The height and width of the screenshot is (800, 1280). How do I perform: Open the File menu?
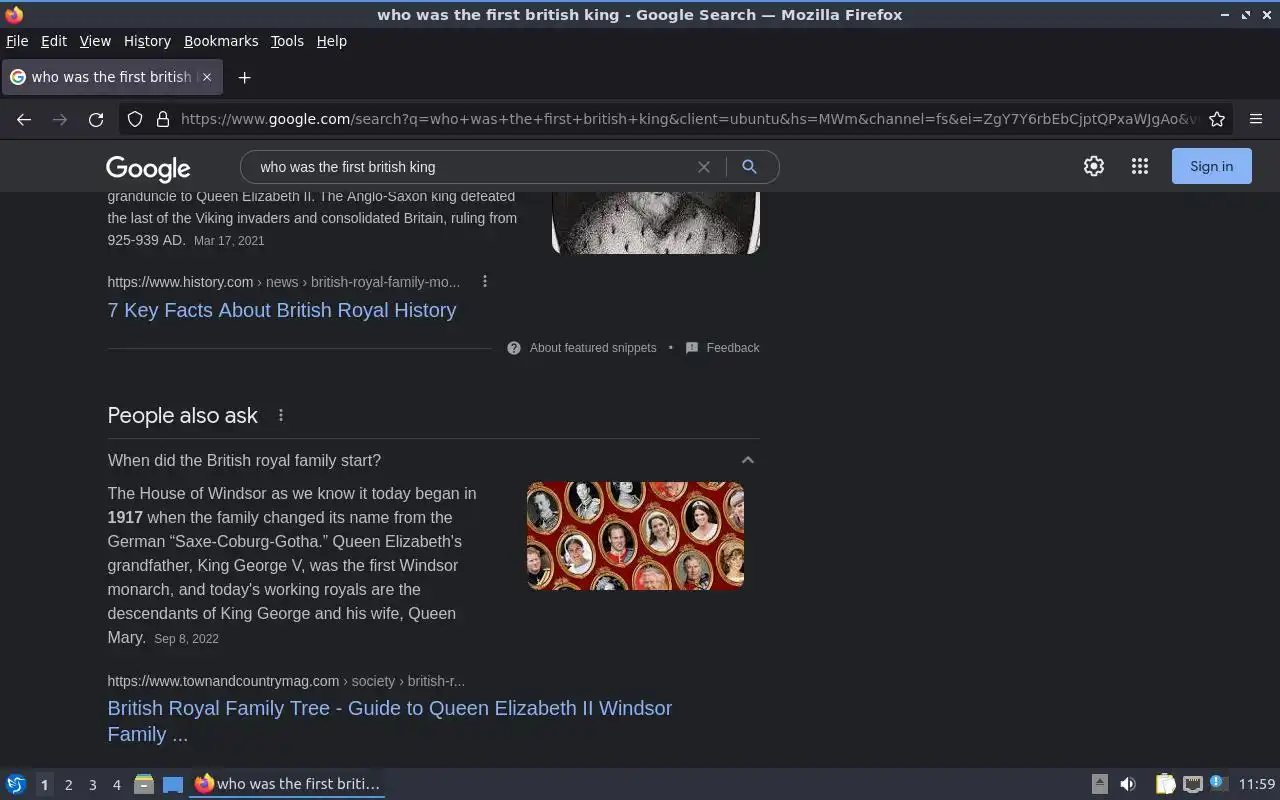pos(17,41)
